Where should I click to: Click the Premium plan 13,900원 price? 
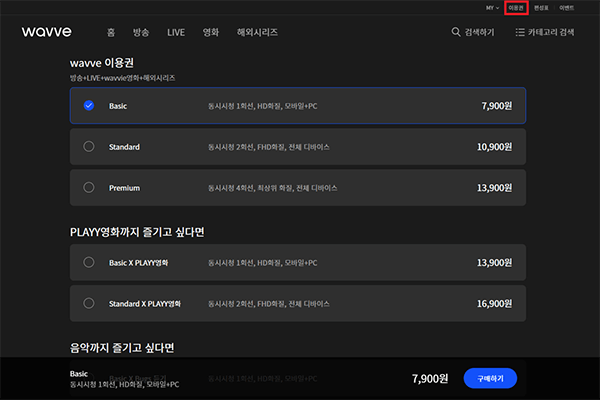click(x=494, y=188)
